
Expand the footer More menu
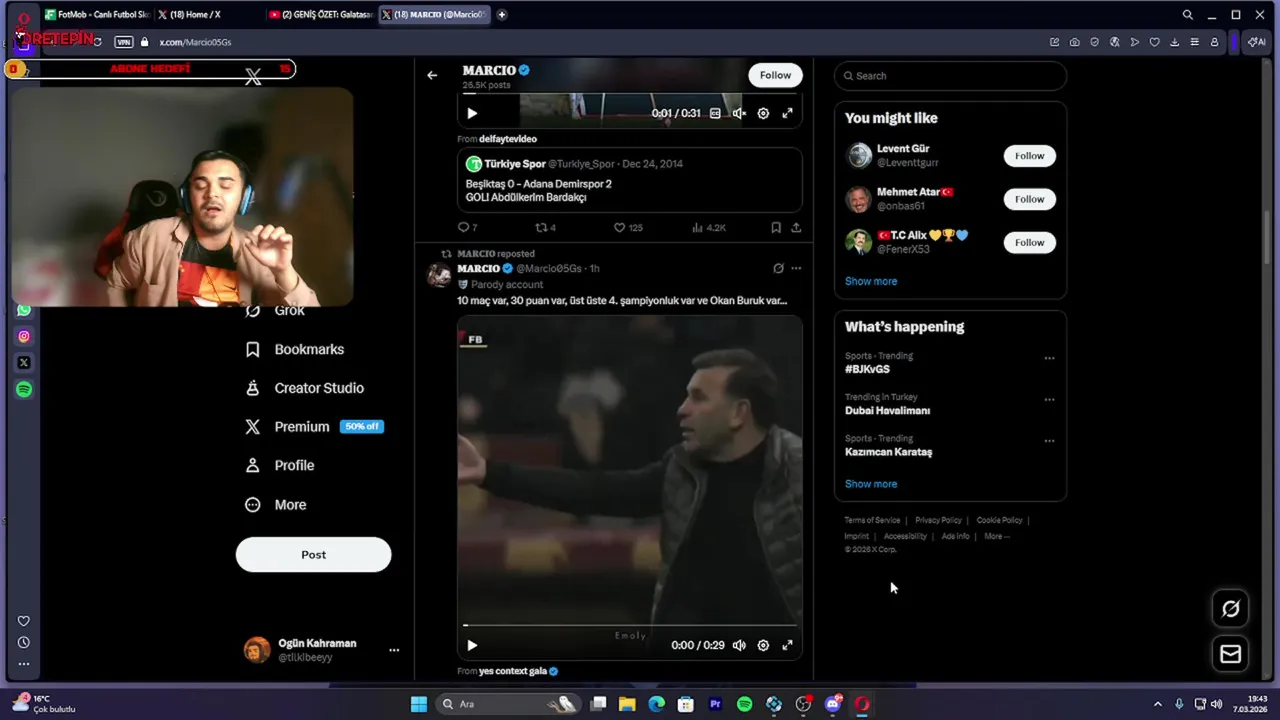coord(997,536)
